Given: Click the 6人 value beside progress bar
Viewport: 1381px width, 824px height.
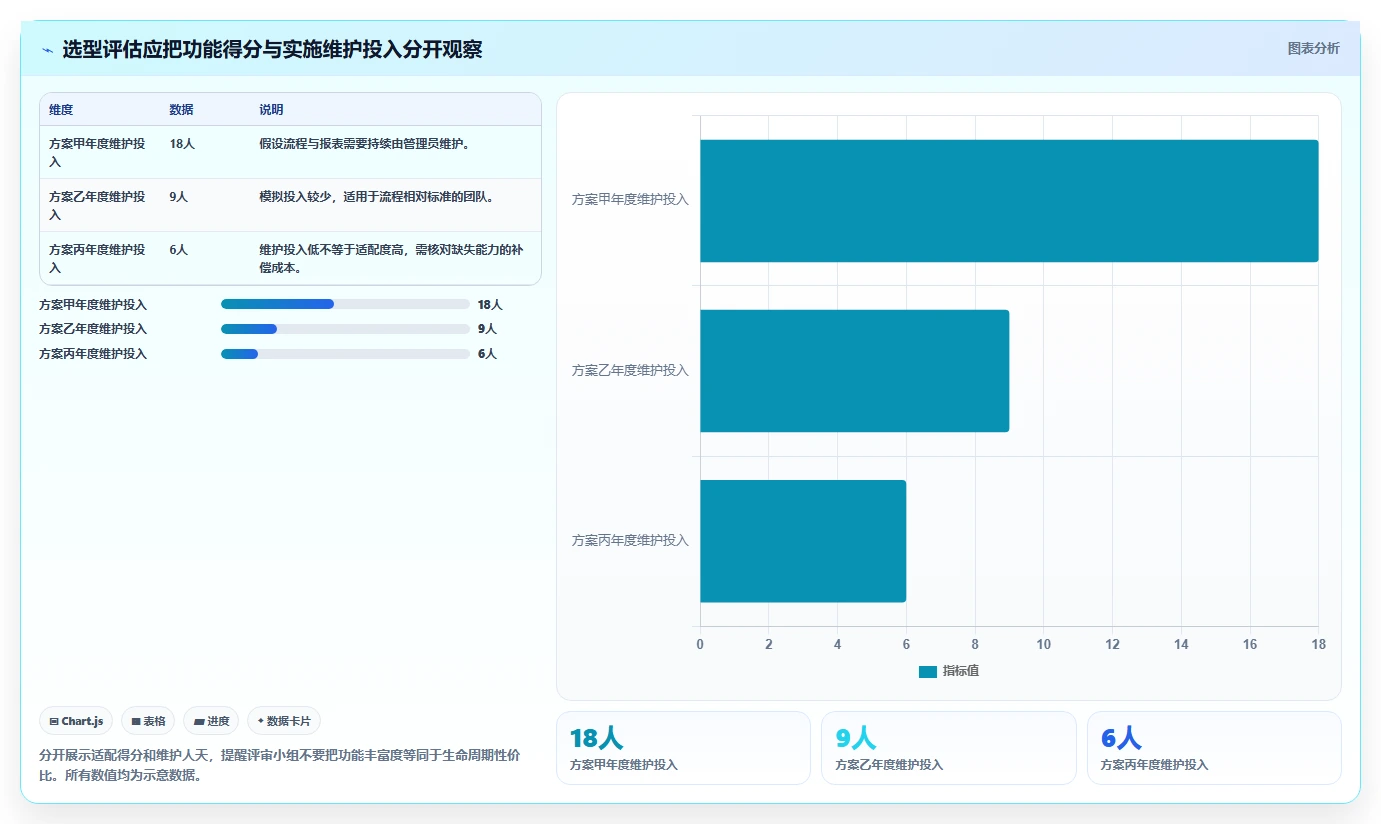Looking at the screenshot, I should click(x=487, y=353).
